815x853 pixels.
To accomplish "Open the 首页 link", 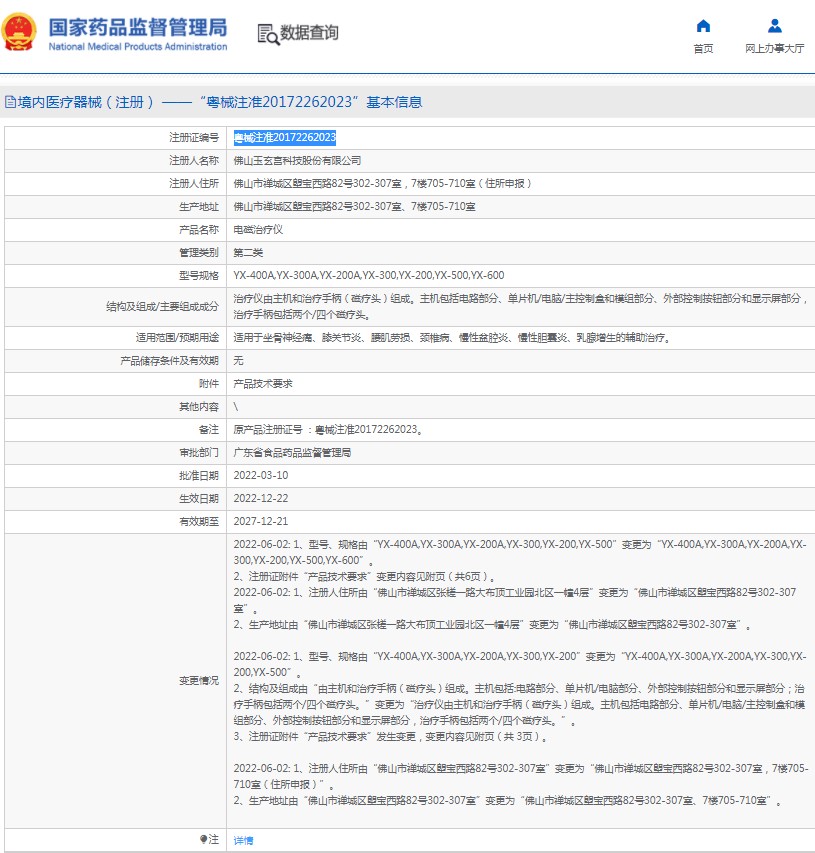I will pos(703,49).
